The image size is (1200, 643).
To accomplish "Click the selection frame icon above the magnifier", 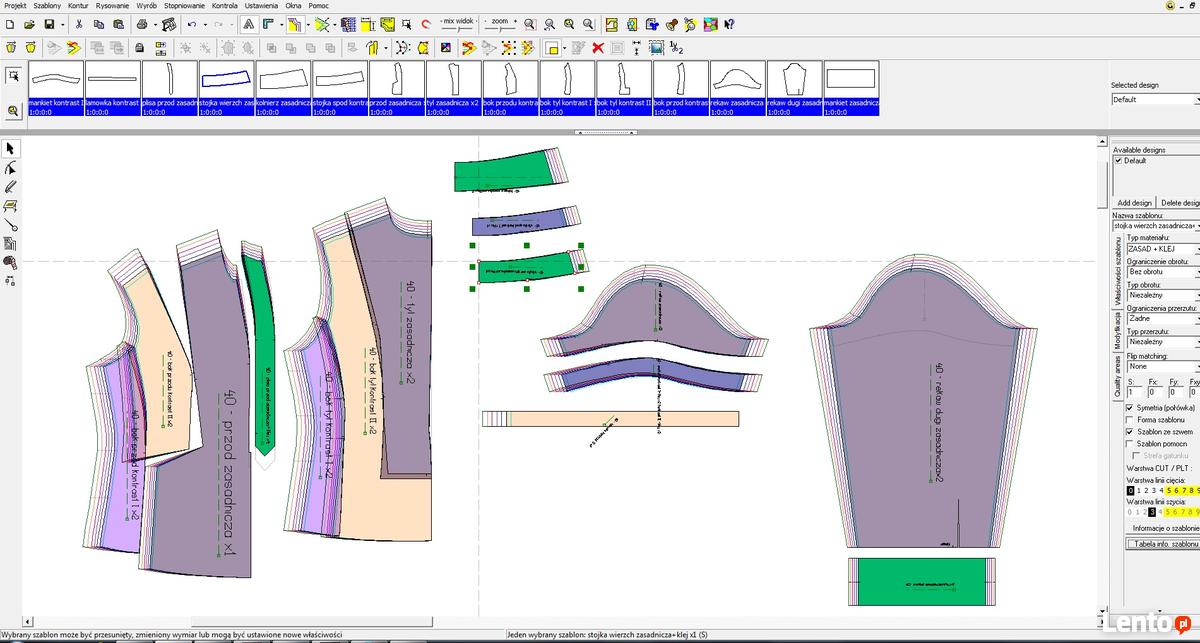I will [x=13, y=75].
